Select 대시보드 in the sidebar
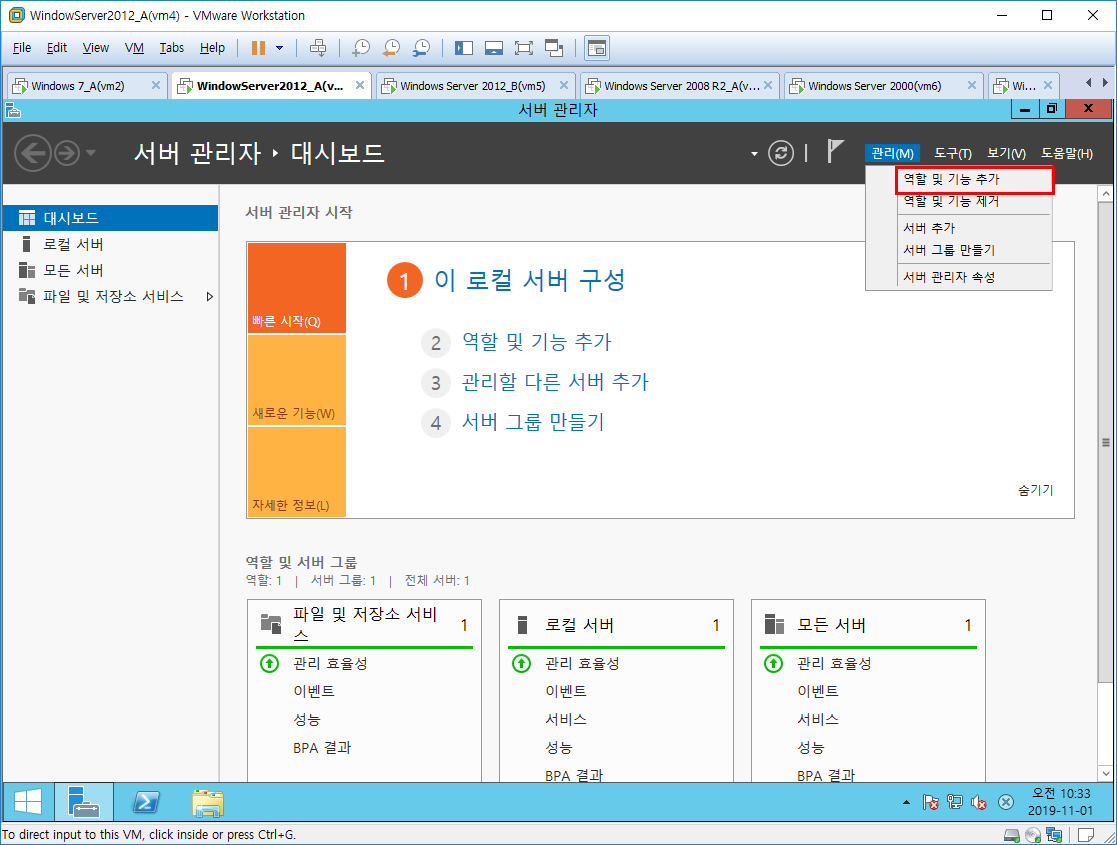 pos(110,218)
